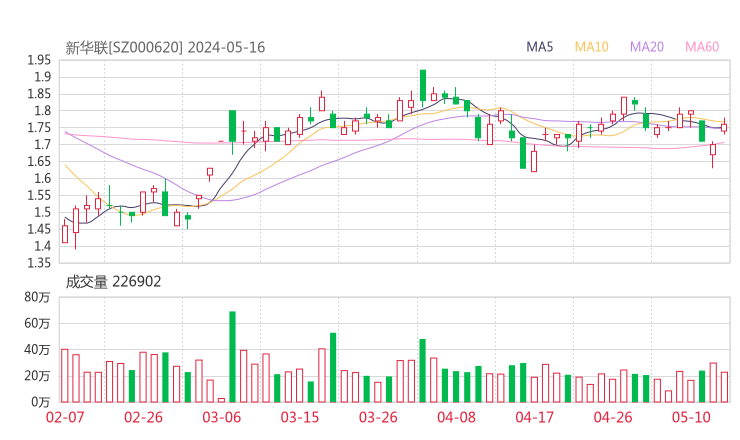Click the last red candlestick on the chart
The image size is (740, 440).
tap(724, 127)
